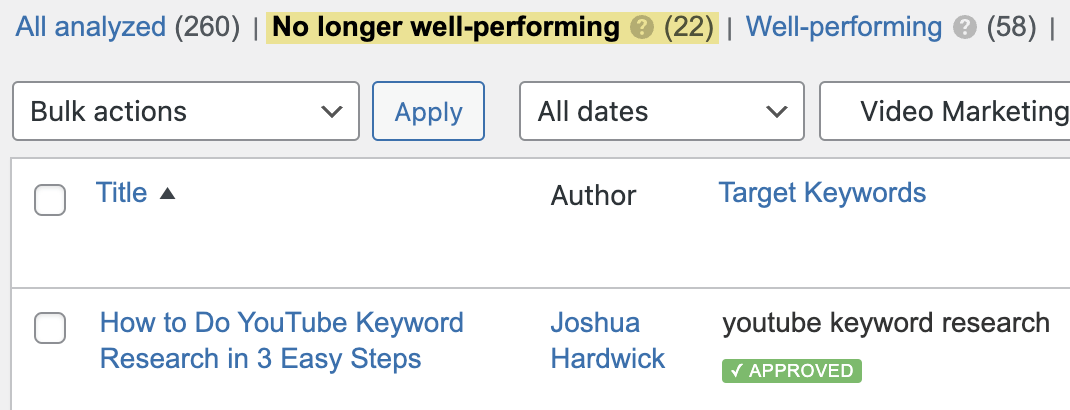
Task: Open author Joshua Hardwick link
Action: [607, 340]
